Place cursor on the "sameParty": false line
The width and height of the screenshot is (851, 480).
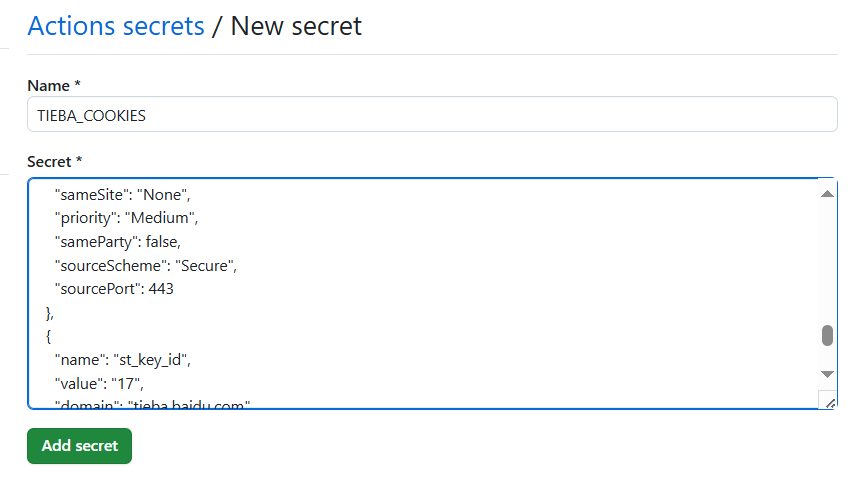(117, 242)
